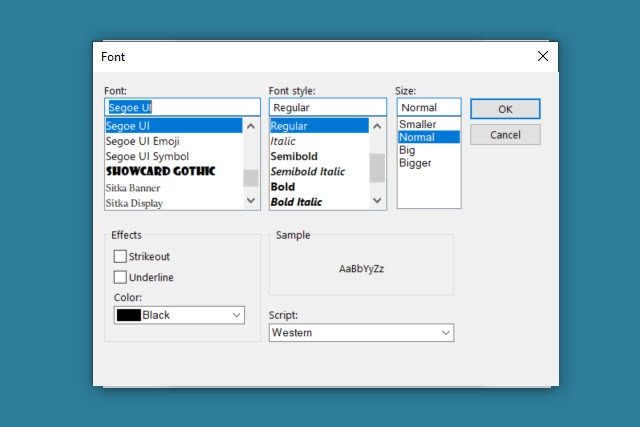The width and height of the screenshot is (640, 427).
Task: Choose Sitka Display font
Action: tap(173, 203)
